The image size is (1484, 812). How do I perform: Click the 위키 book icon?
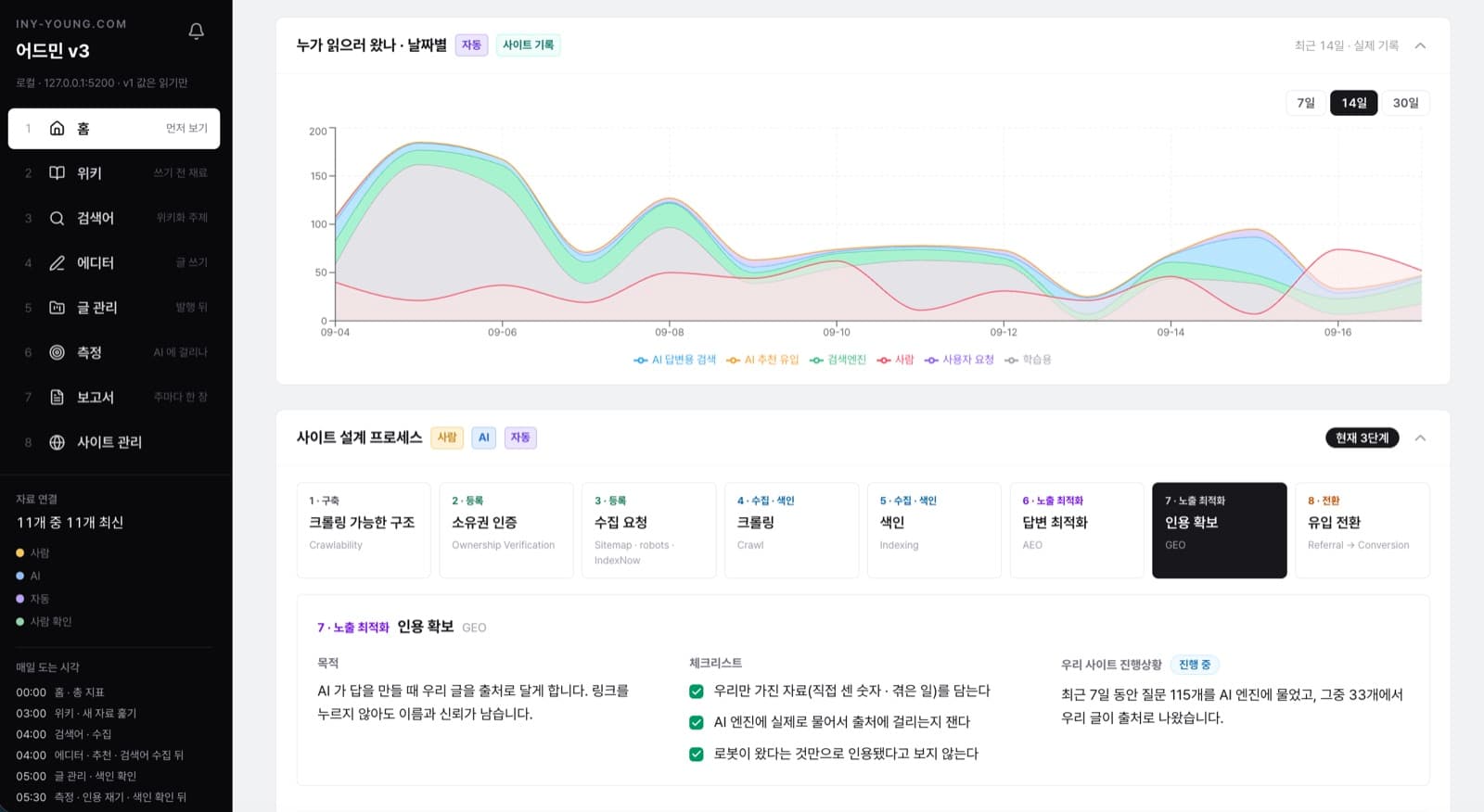57,172
